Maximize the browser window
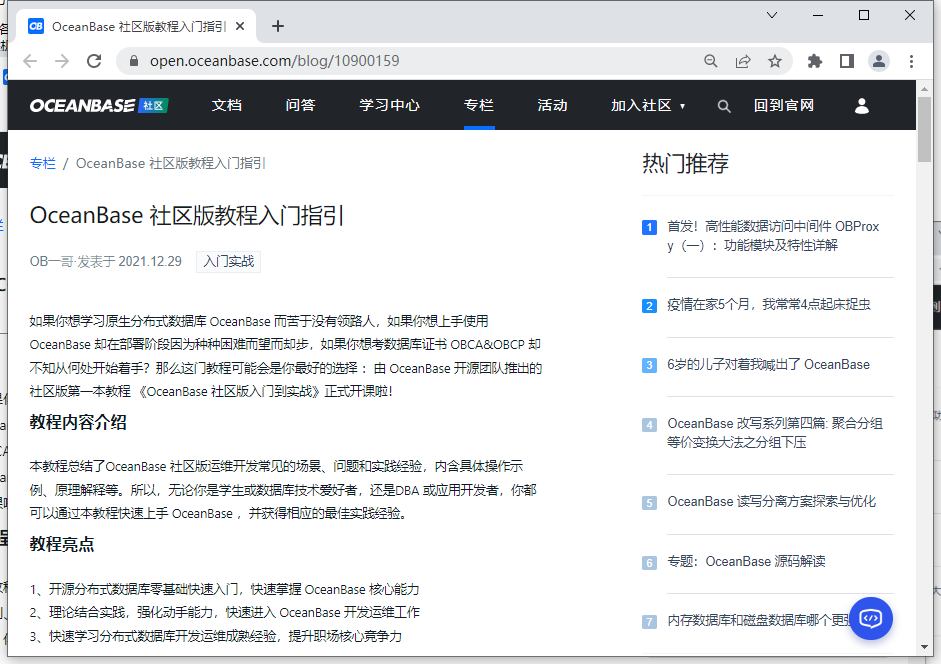 point(864,15)
